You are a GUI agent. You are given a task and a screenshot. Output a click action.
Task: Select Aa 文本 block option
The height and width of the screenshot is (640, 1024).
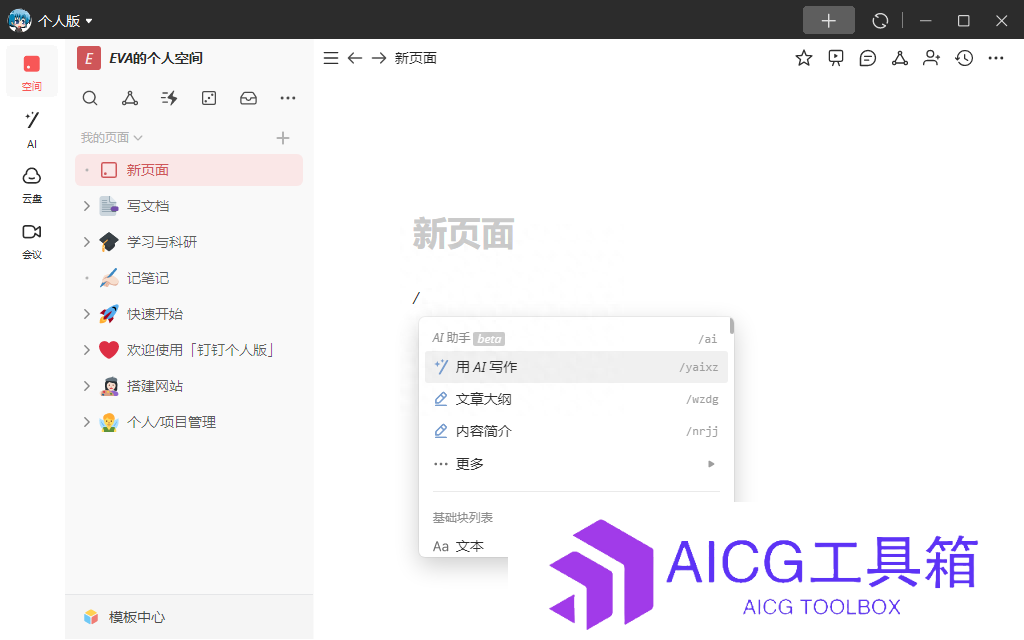(458, 546)
